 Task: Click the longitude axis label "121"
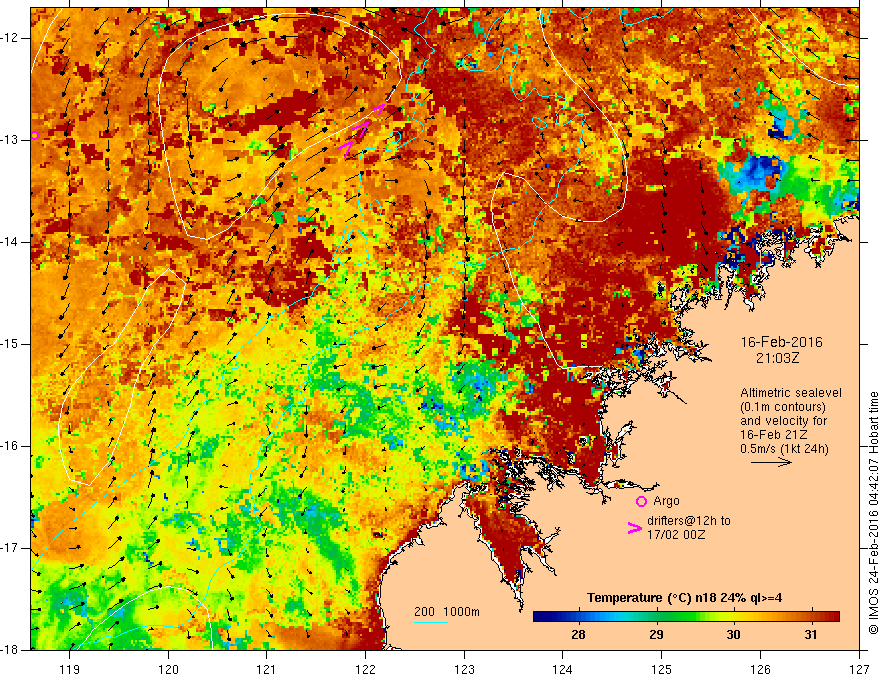tap(267, 670)
